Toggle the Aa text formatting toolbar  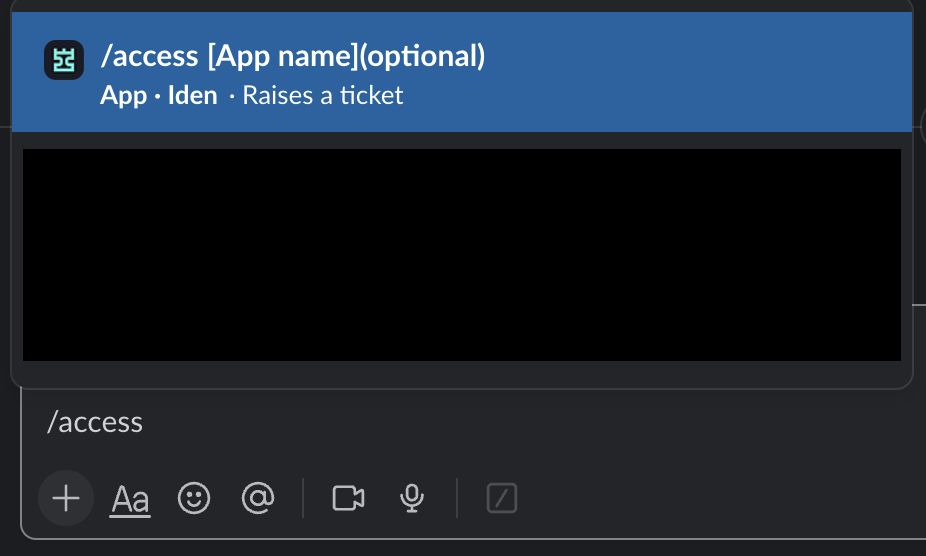point(130,498)
